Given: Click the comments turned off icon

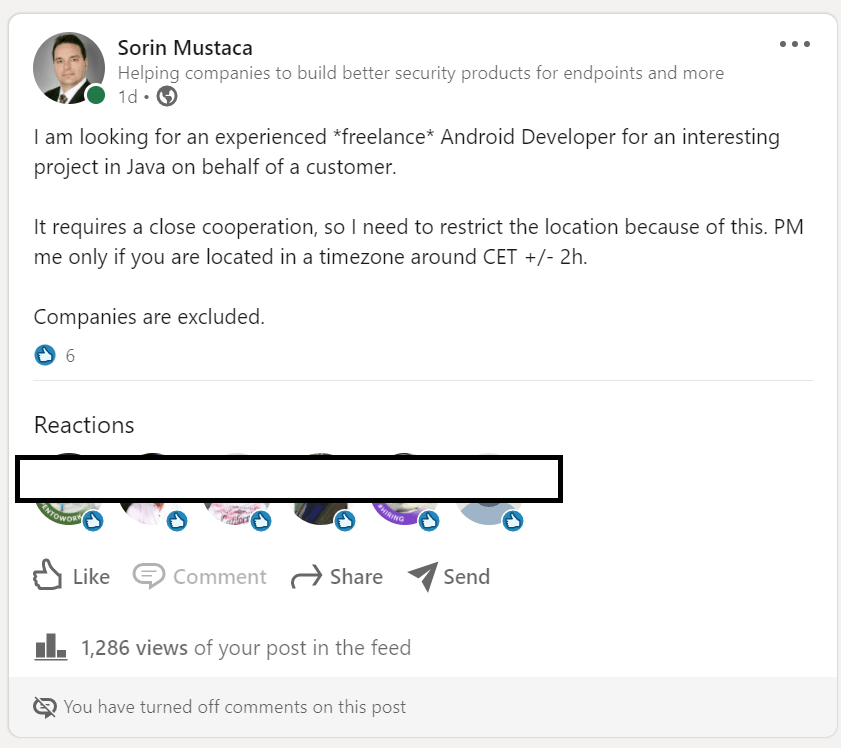Looking at the screenshot, I should [x=45, y=707].
